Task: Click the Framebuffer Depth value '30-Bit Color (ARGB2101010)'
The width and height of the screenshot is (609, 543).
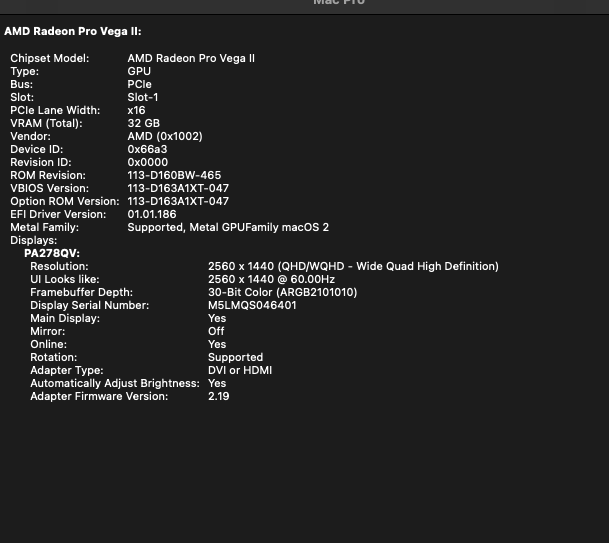Action: coord(282,292)
